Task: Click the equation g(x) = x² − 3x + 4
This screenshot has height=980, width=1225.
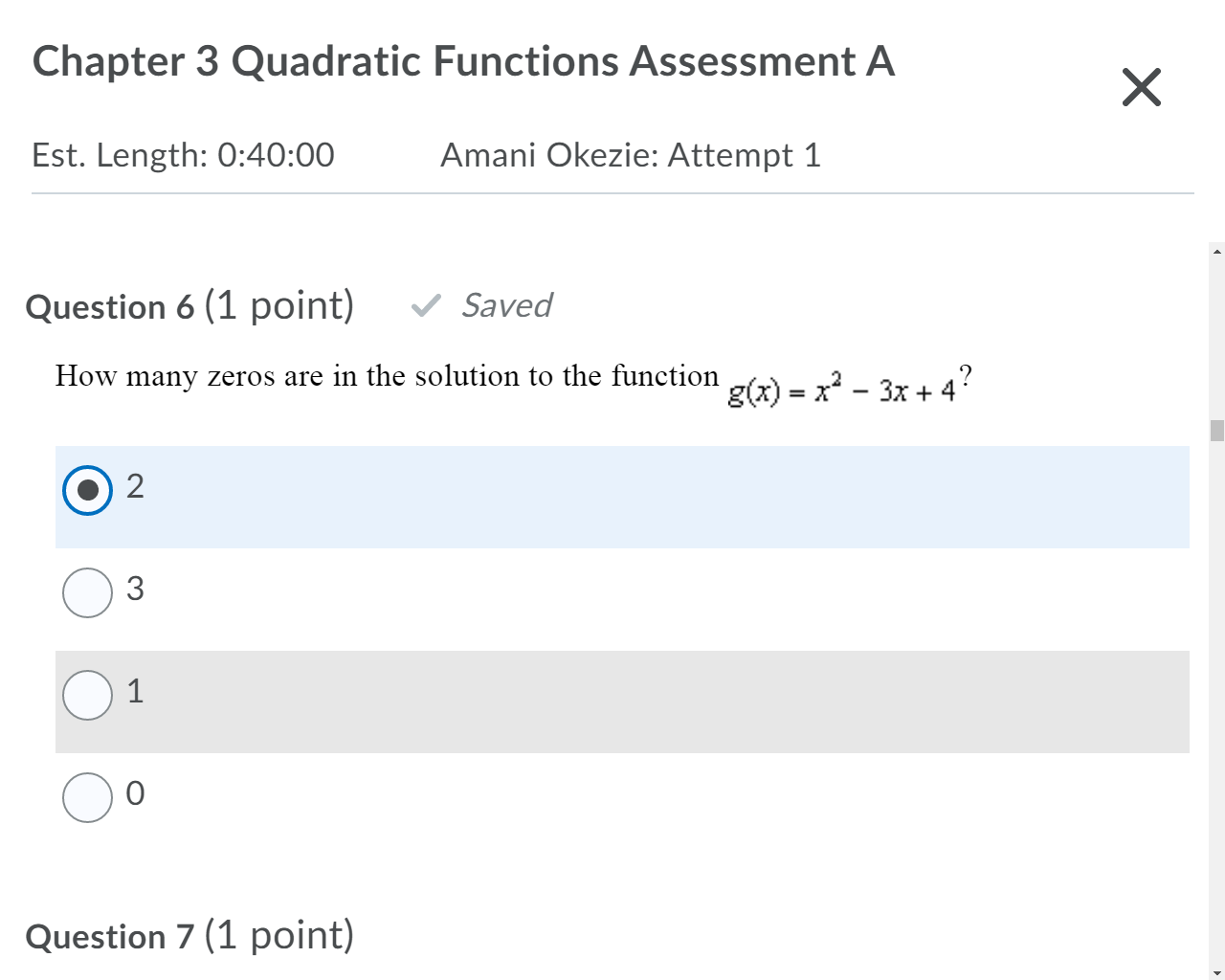Action: point(846,388)
